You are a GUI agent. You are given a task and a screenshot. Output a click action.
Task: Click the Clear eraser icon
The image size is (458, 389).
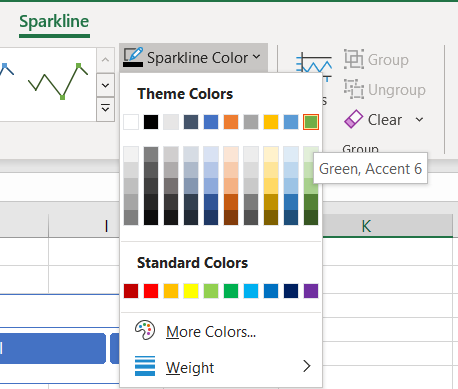(353, 119)
